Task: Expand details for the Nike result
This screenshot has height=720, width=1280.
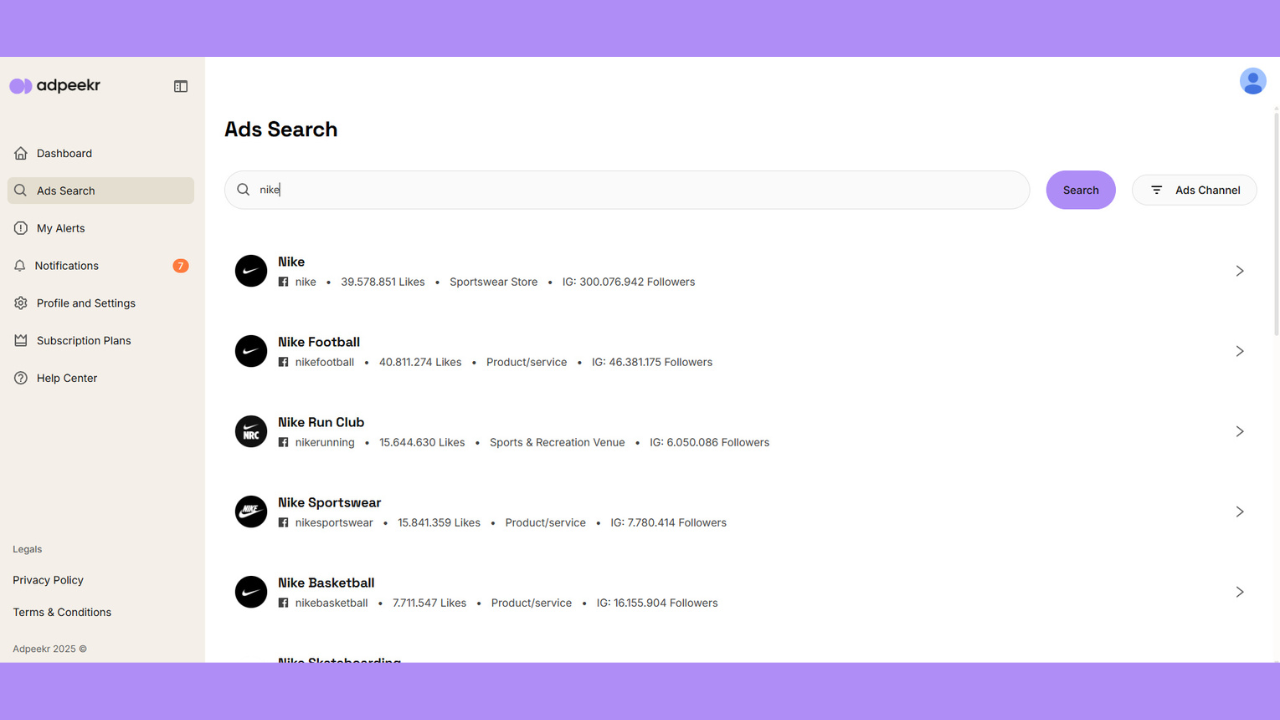Action: [x=1240, y=271]
